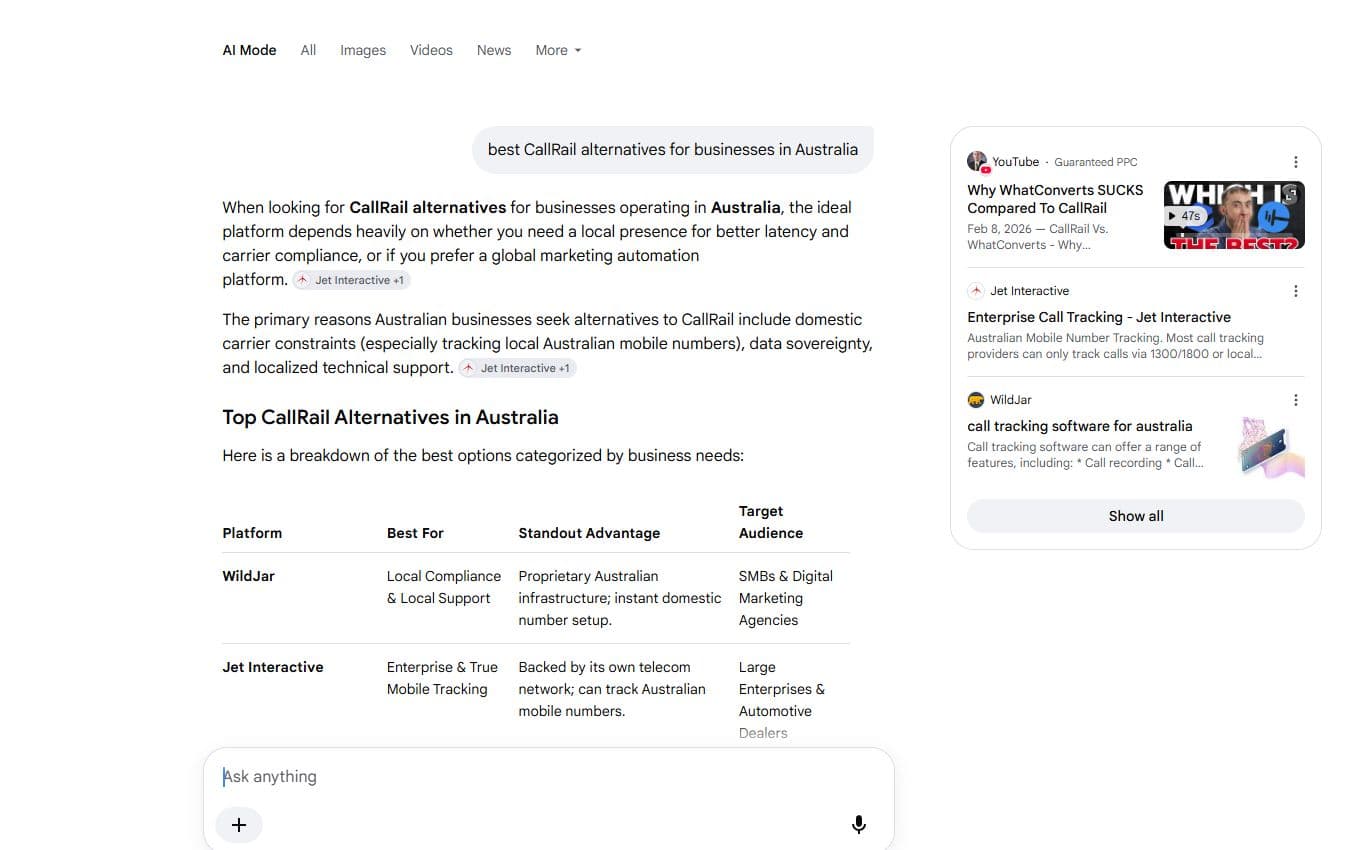Click 'Large Enterprises & Automotive' audience cell

point(782,700)
